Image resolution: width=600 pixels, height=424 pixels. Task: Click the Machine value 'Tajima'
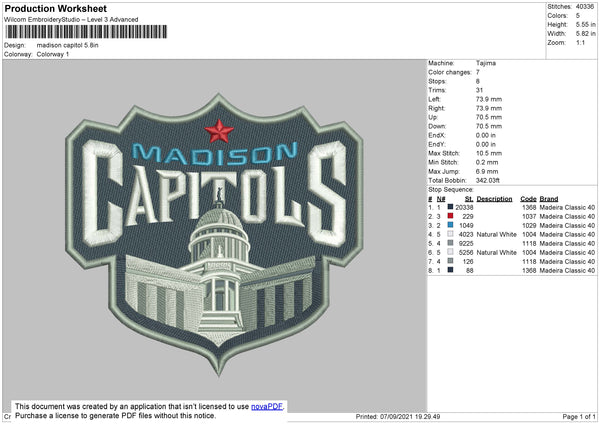[x=486, y=63]
